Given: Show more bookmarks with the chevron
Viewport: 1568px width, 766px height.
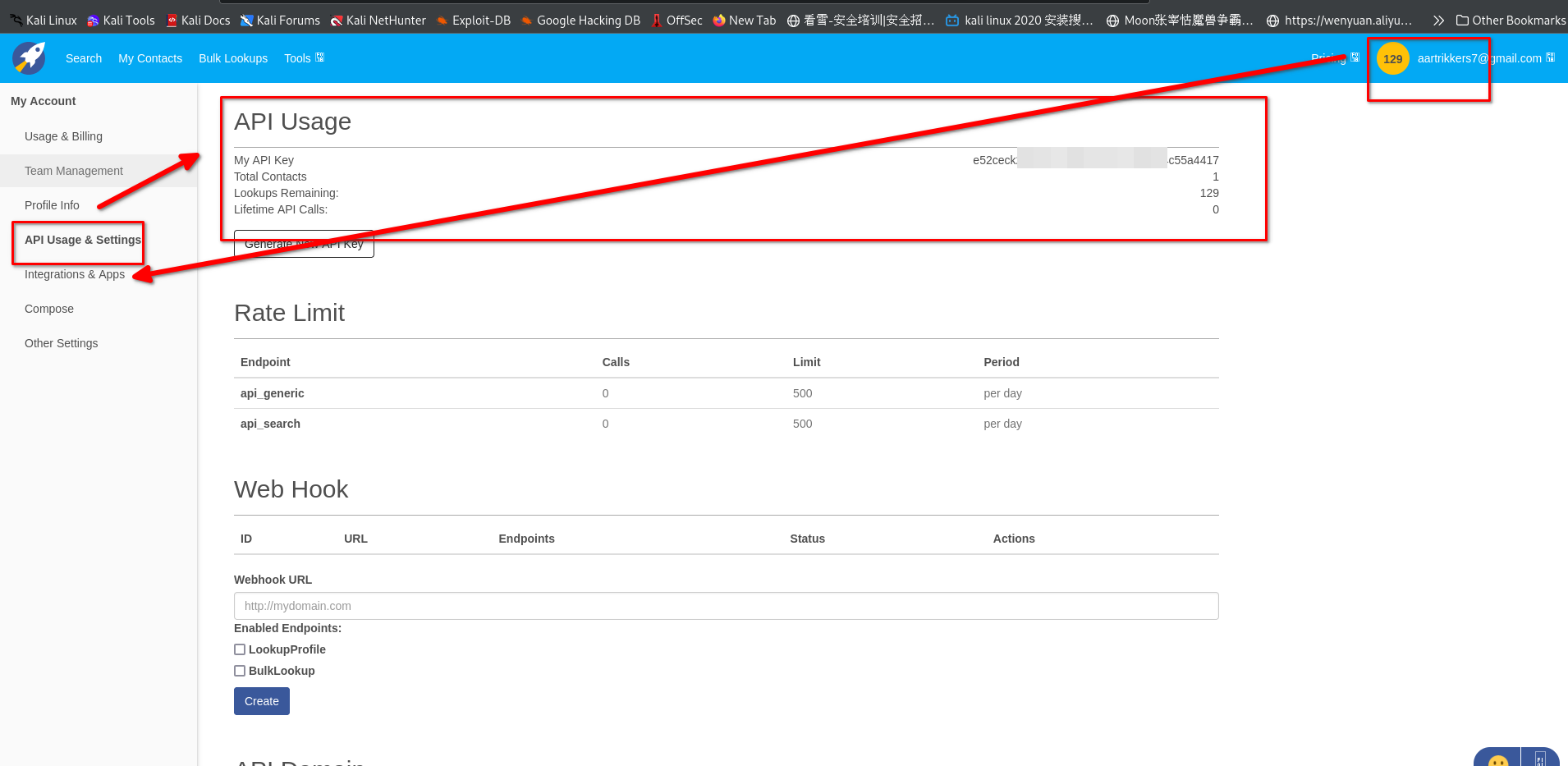Looking at the screenshot, I should point(1438,21).
